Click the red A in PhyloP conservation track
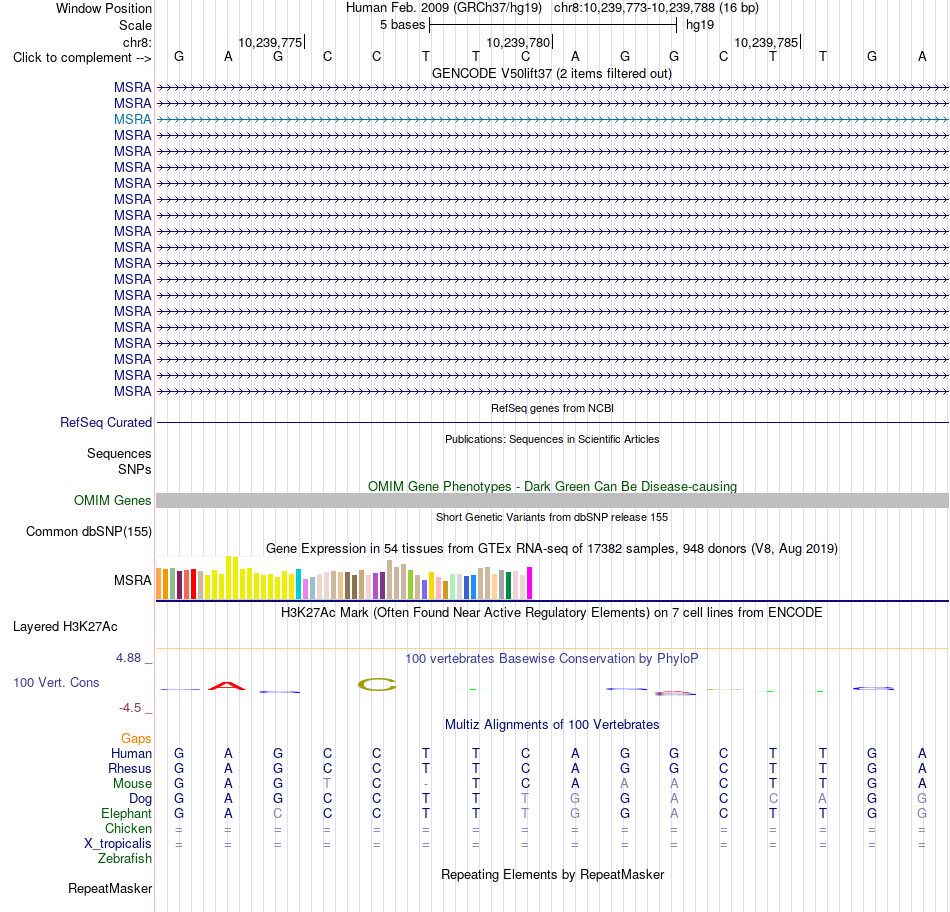This screenshot has height=912, width=950. [x=227, y=686]
